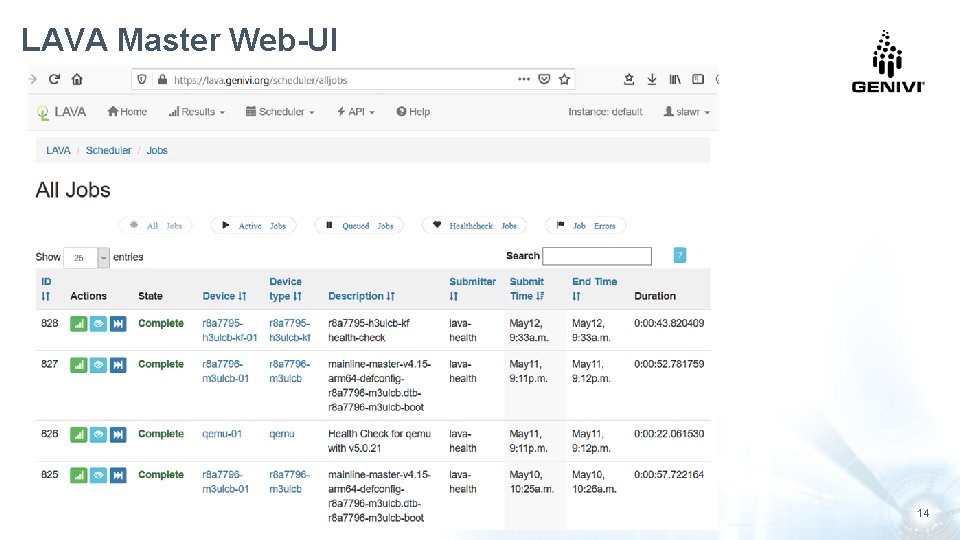960x540 pixels.
Task: Select the Active Jobs filter
Action: coord(253,226)
